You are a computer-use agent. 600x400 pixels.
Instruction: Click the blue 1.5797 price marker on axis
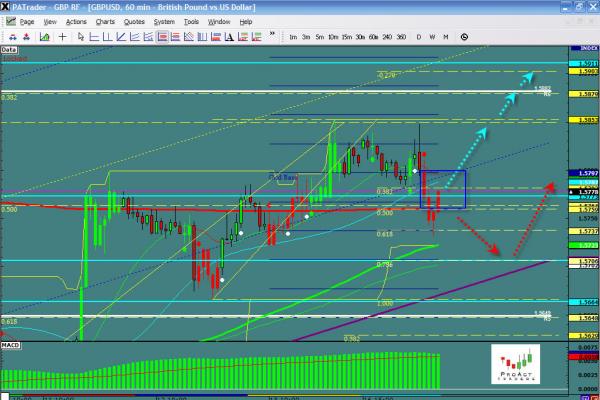click(x=588, y=173)
